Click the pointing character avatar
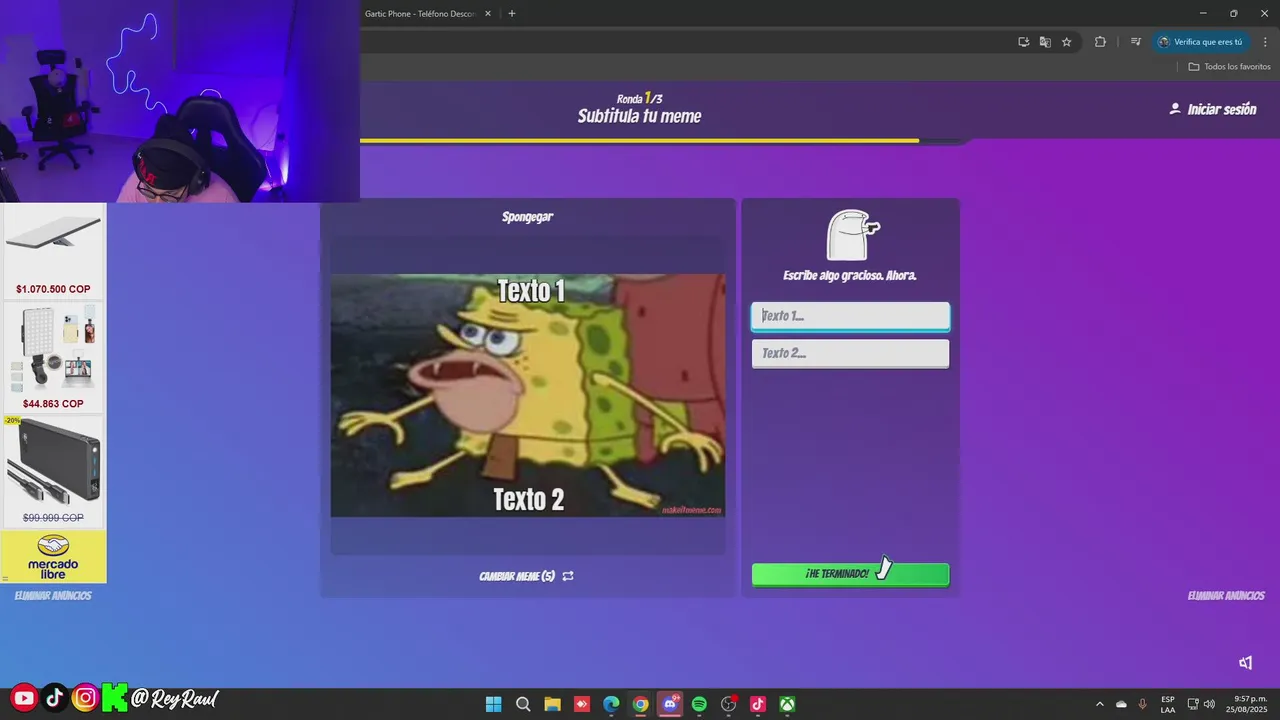The image size is (1280, 720). click(x=853, y=235)
